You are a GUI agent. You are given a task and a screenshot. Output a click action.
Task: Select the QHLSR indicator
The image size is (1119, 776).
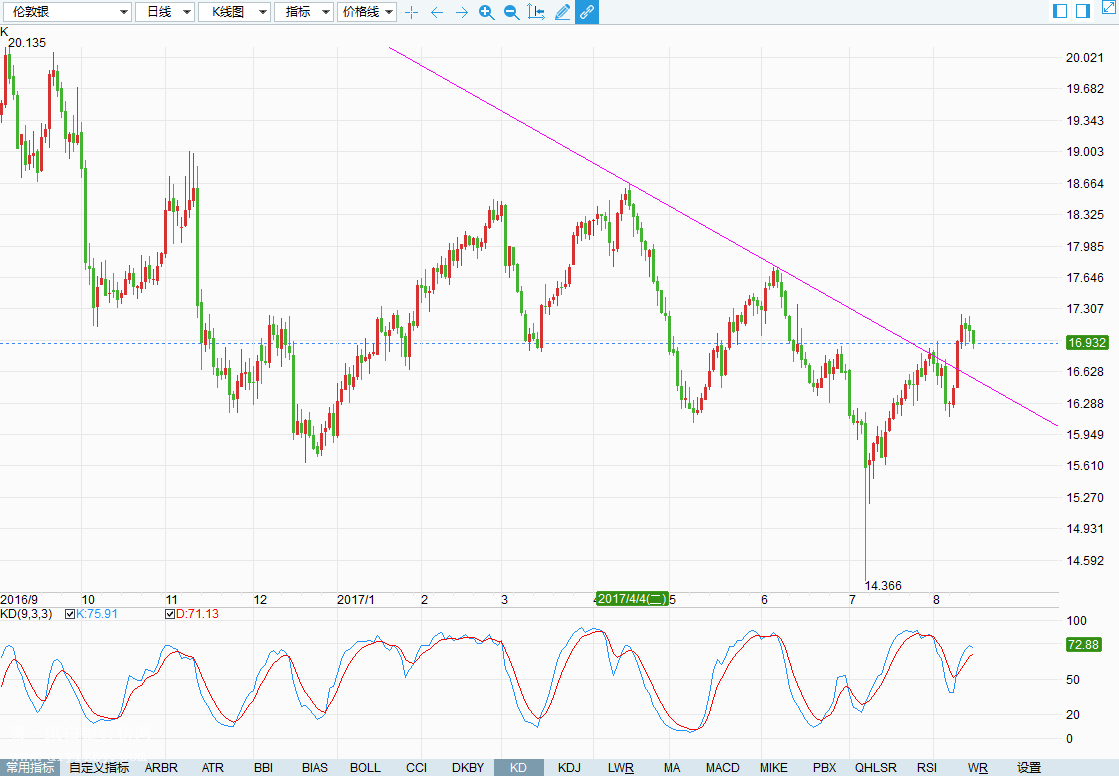(x=876, y=767)
